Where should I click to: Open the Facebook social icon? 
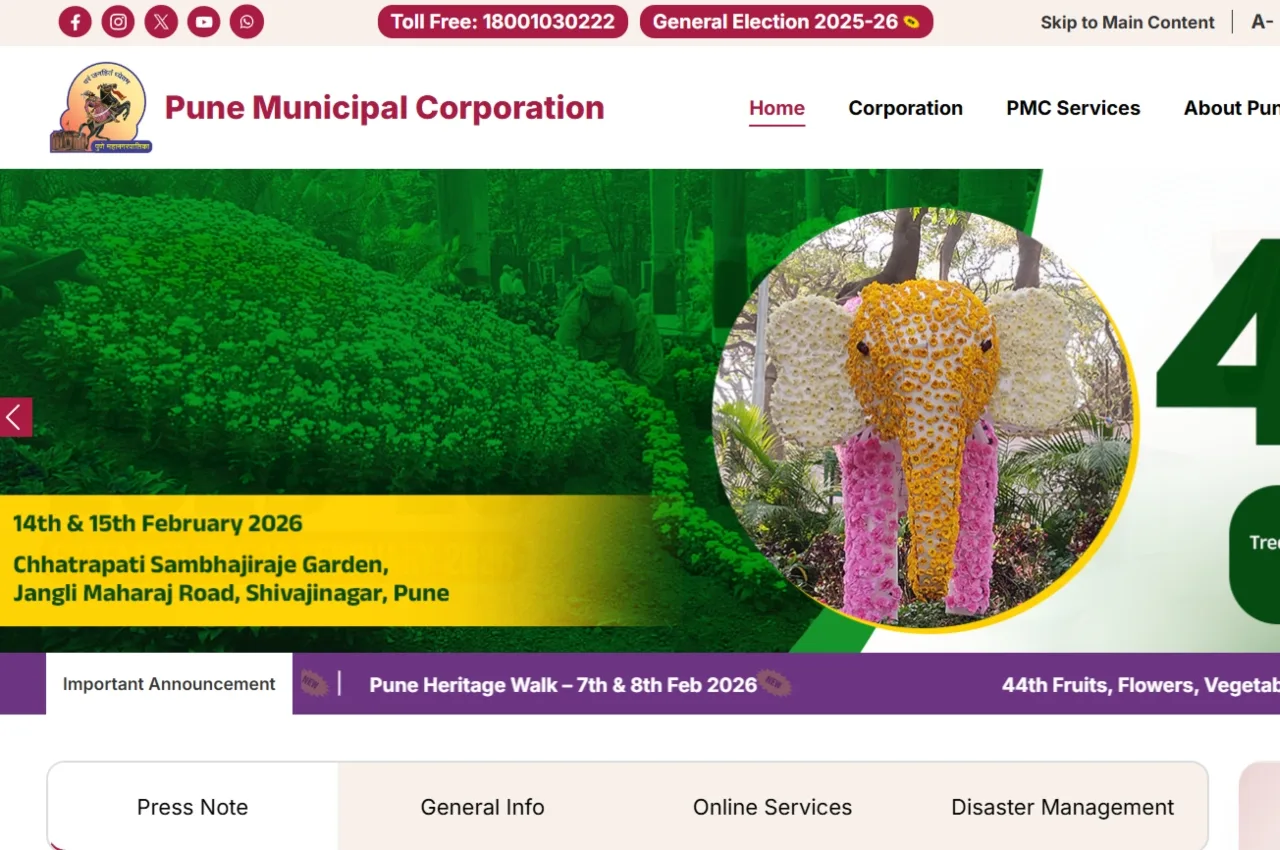(75, 21)
